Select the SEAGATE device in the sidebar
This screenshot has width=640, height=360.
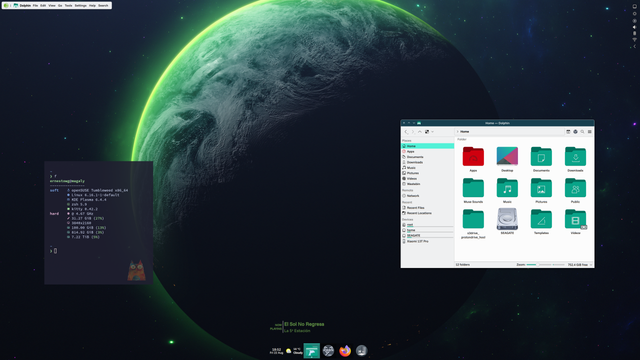(x=427, y=236)
